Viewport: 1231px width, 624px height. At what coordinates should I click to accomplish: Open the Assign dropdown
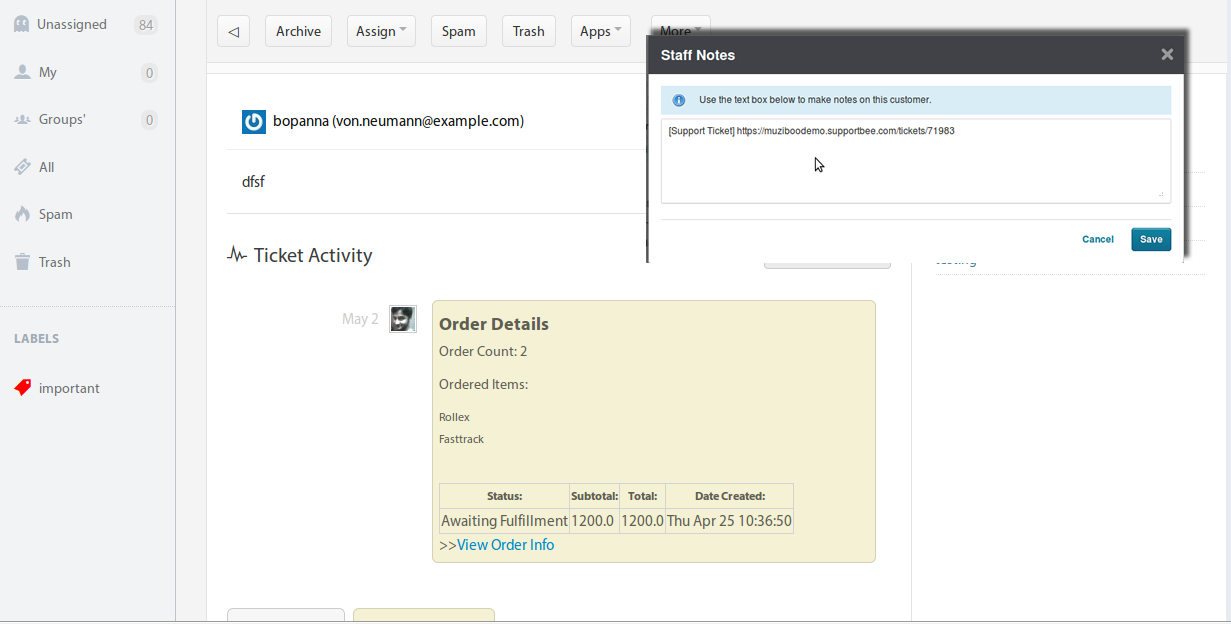pyautogui.click(x=381, y=30)
